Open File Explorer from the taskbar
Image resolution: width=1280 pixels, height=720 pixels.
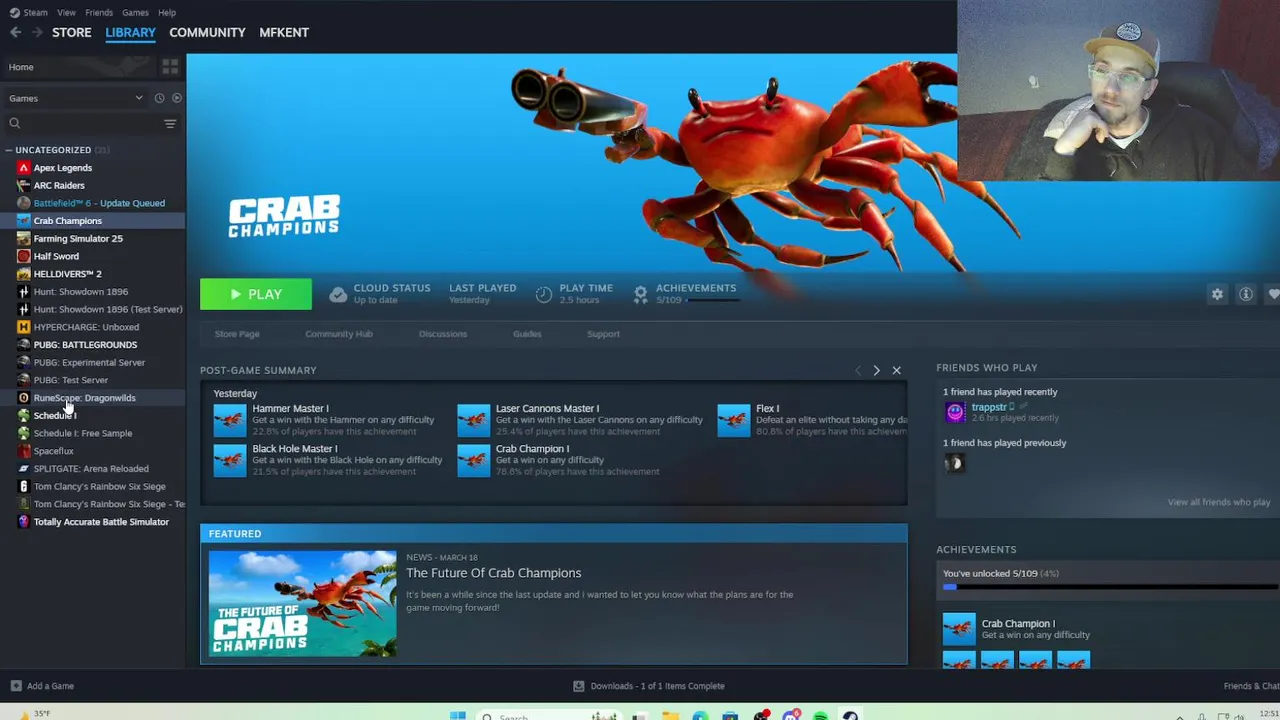click(x=670, y=716)
